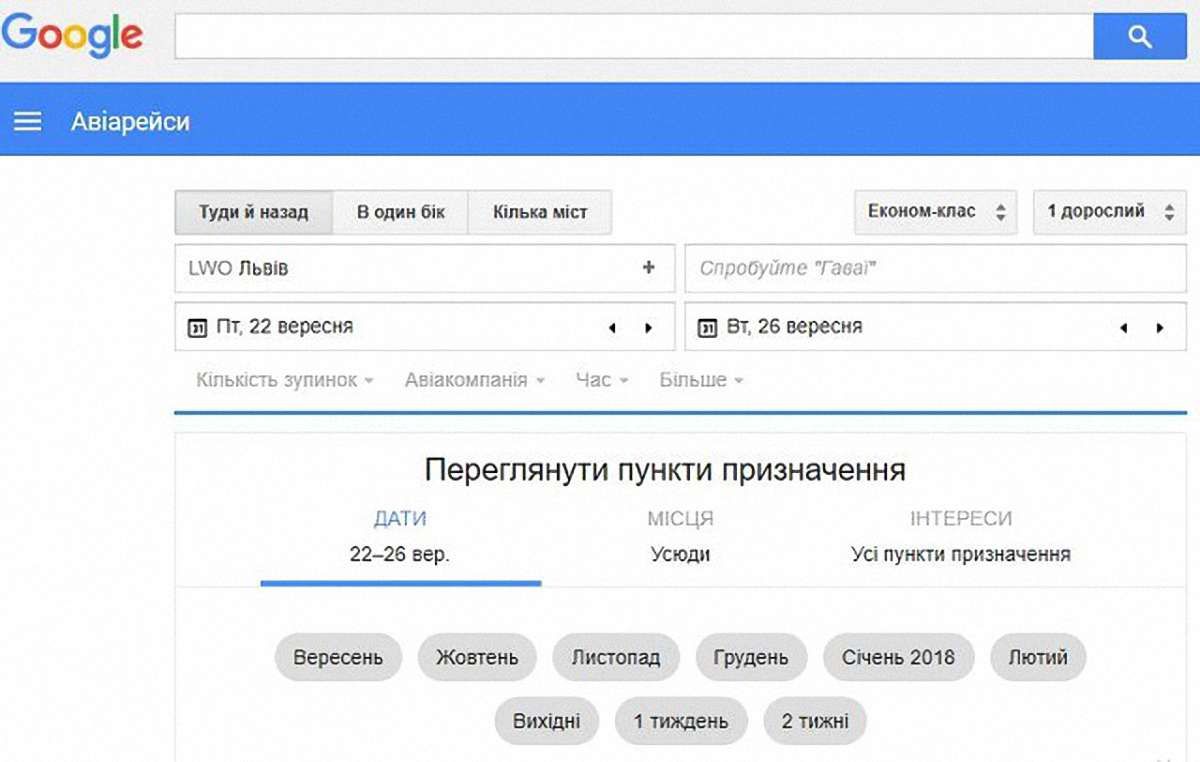The image size is (1200, 762).
Task: Open the calendar icon for Пт, 22 вересня
Action: click(x=197, y=327)
